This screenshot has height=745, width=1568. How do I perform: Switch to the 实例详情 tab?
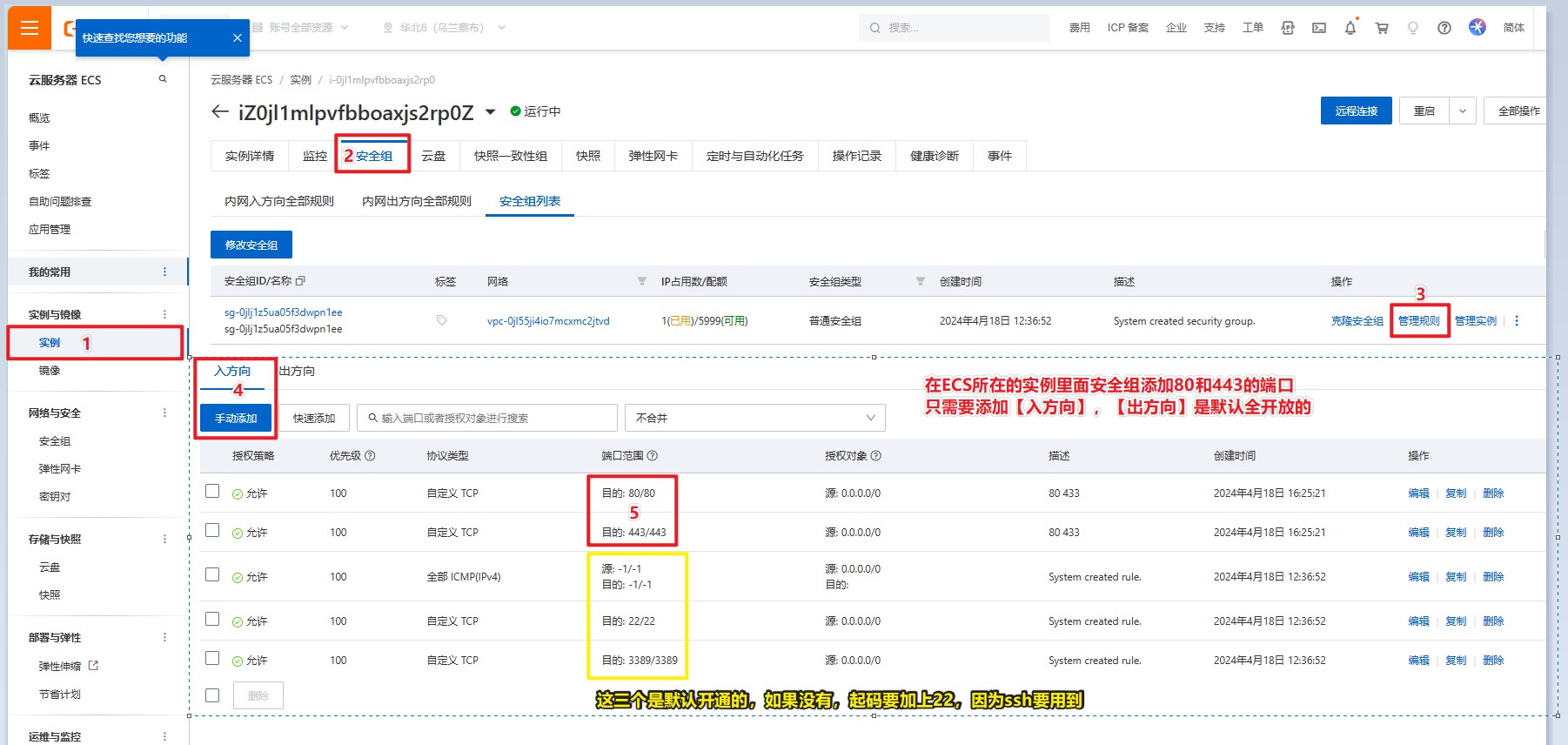[250, 156]
